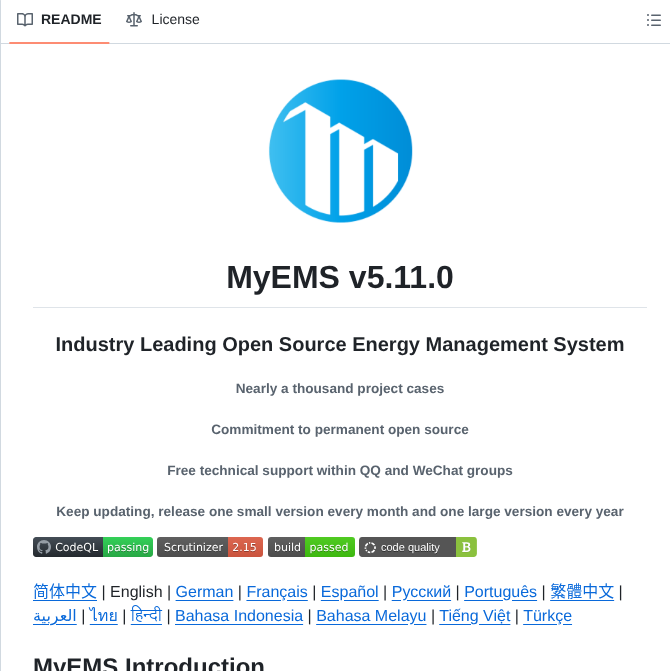The height and width of the screenshot is (671, 670).
Task: Open the 繁體中文 language link
Action: pos(582,591)
